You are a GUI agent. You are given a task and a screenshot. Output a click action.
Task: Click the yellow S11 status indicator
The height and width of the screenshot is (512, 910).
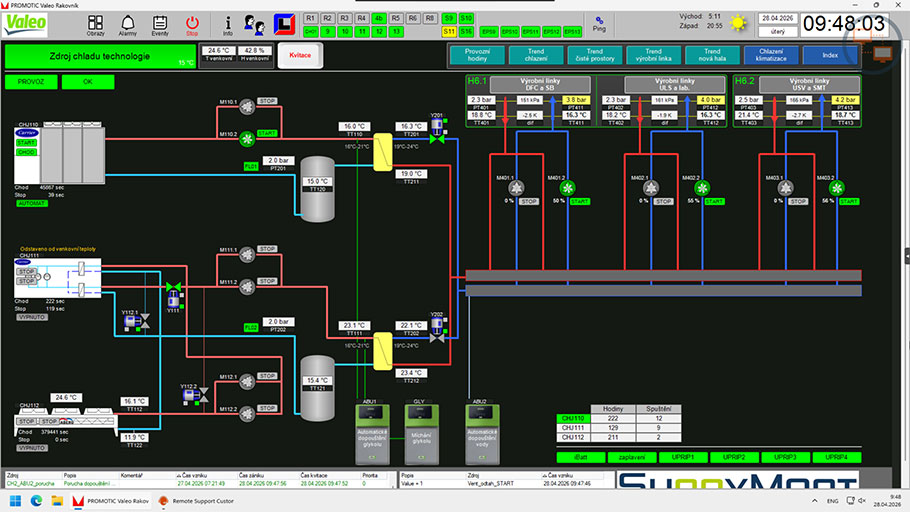[x=450, y=32]
